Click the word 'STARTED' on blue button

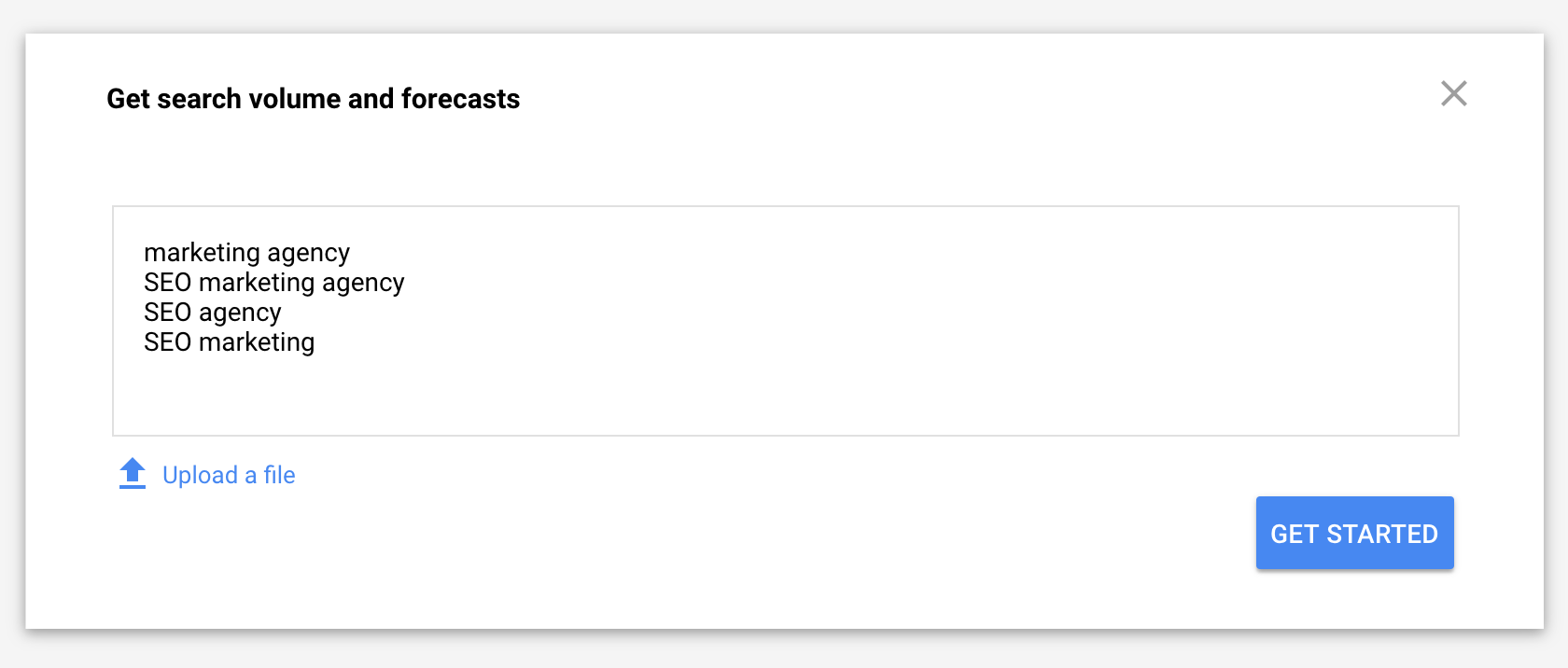pos(1381,534)
